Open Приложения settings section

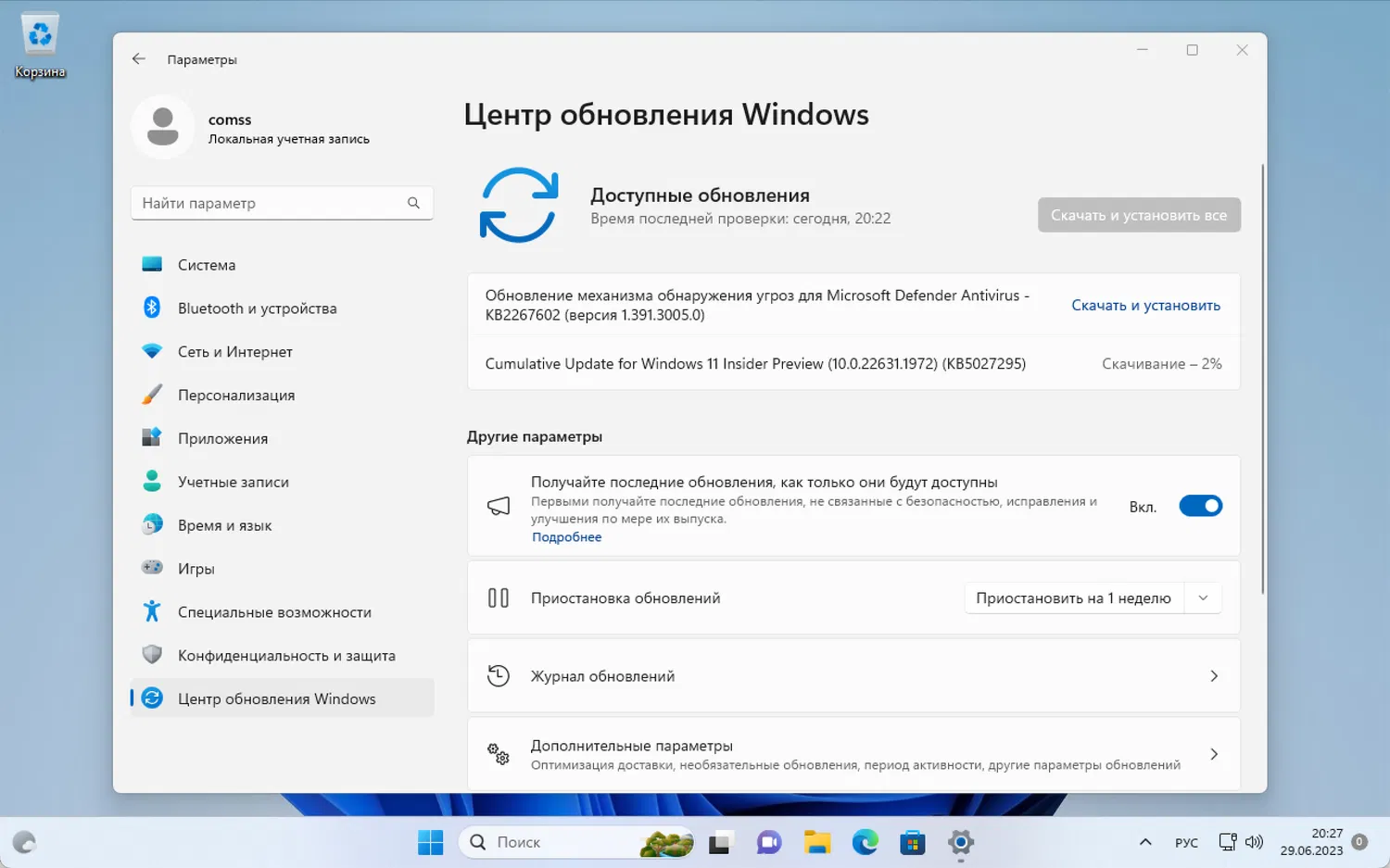point(282,439)
